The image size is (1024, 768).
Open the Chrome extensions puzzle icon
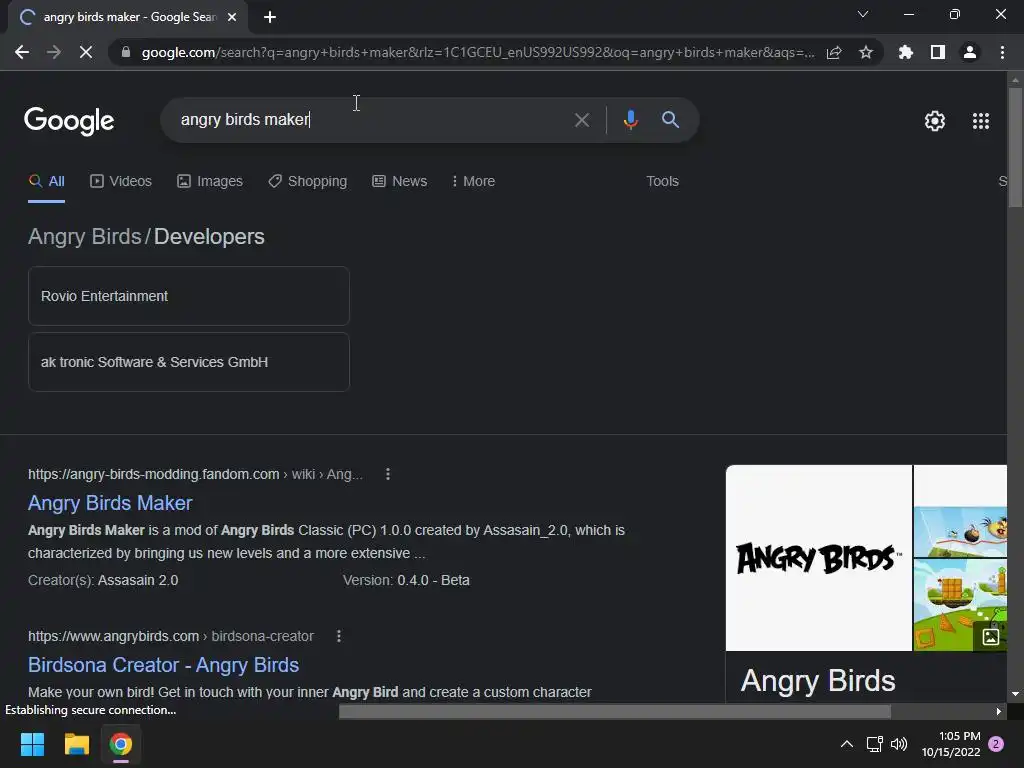pos(906,52)
